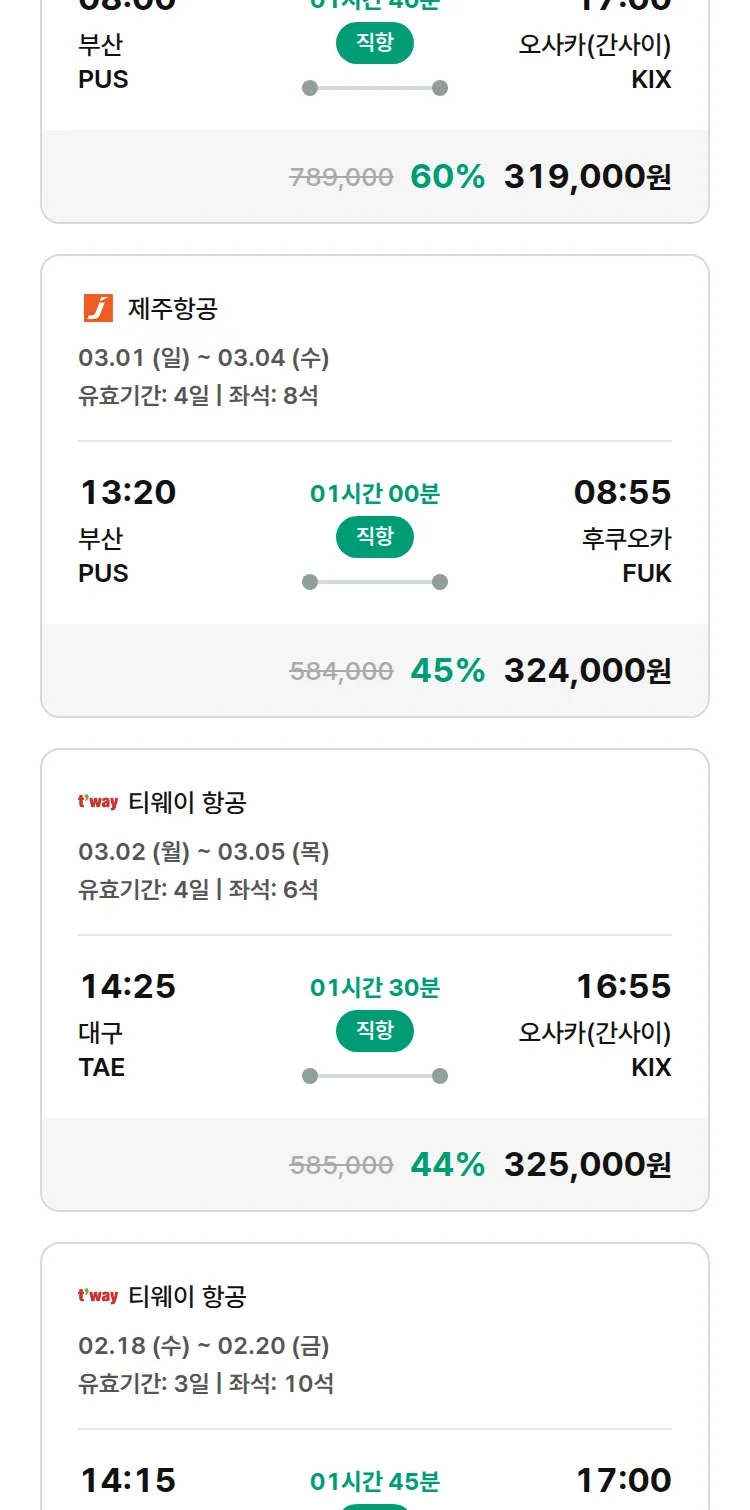750x1510 pixels.
Task: Click the Jeju Air orange logo icon
Action: click(98, 308)
